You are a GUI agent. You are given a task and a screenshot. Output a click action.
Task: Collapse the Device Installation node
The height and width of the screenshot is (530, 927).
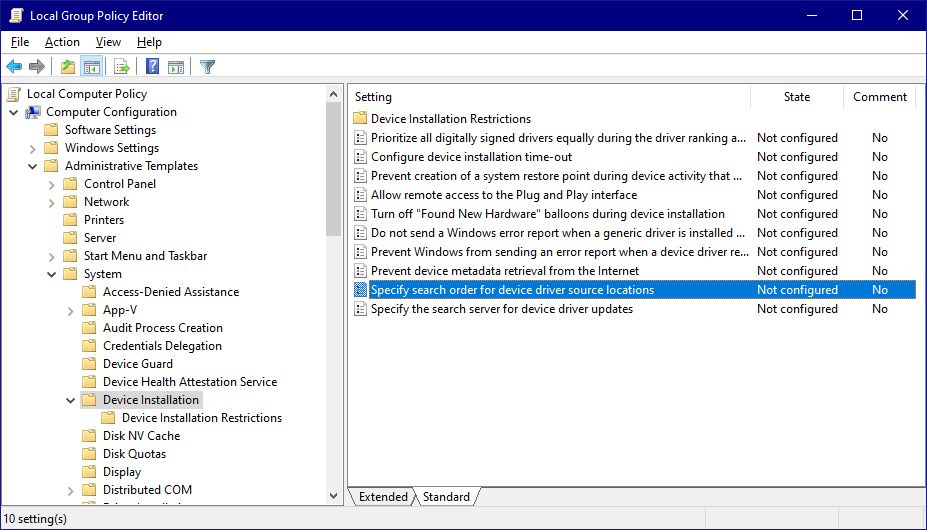click(70, 400)
